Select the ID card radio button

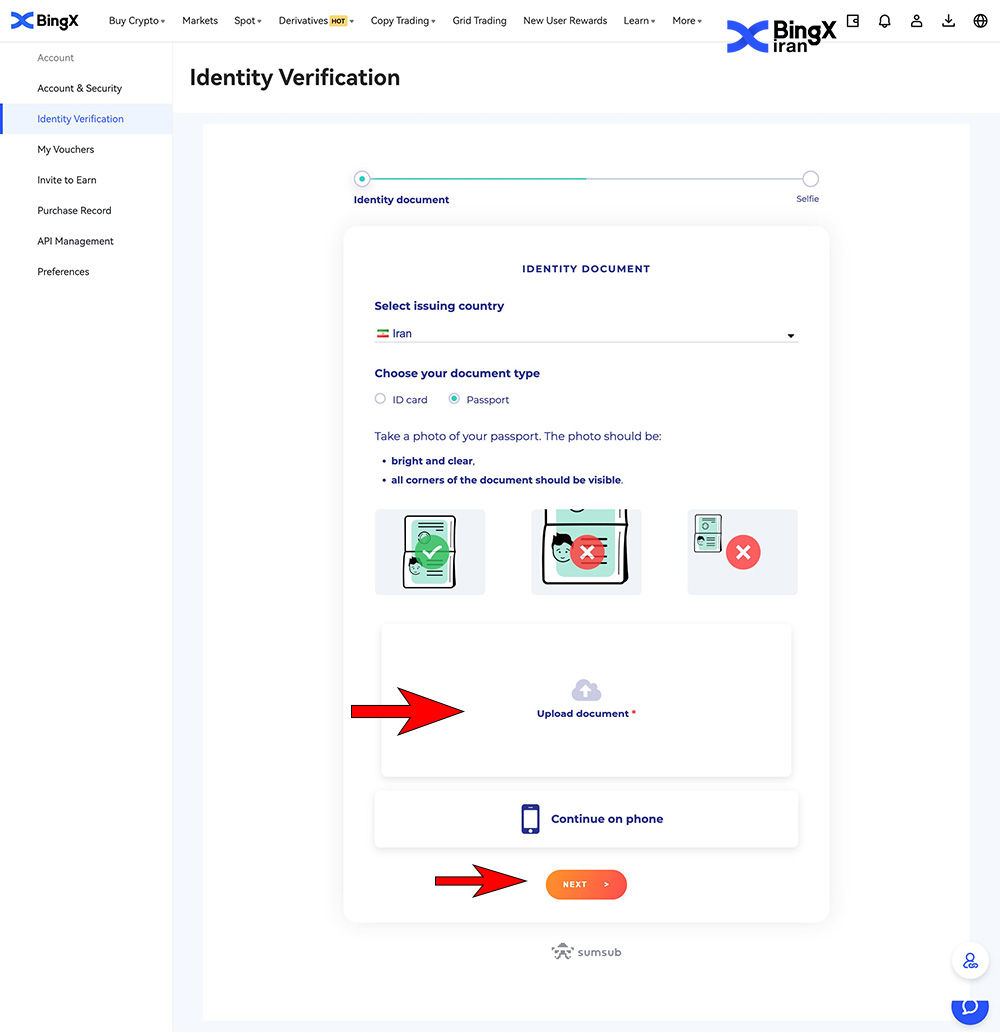tap(380, 399)
